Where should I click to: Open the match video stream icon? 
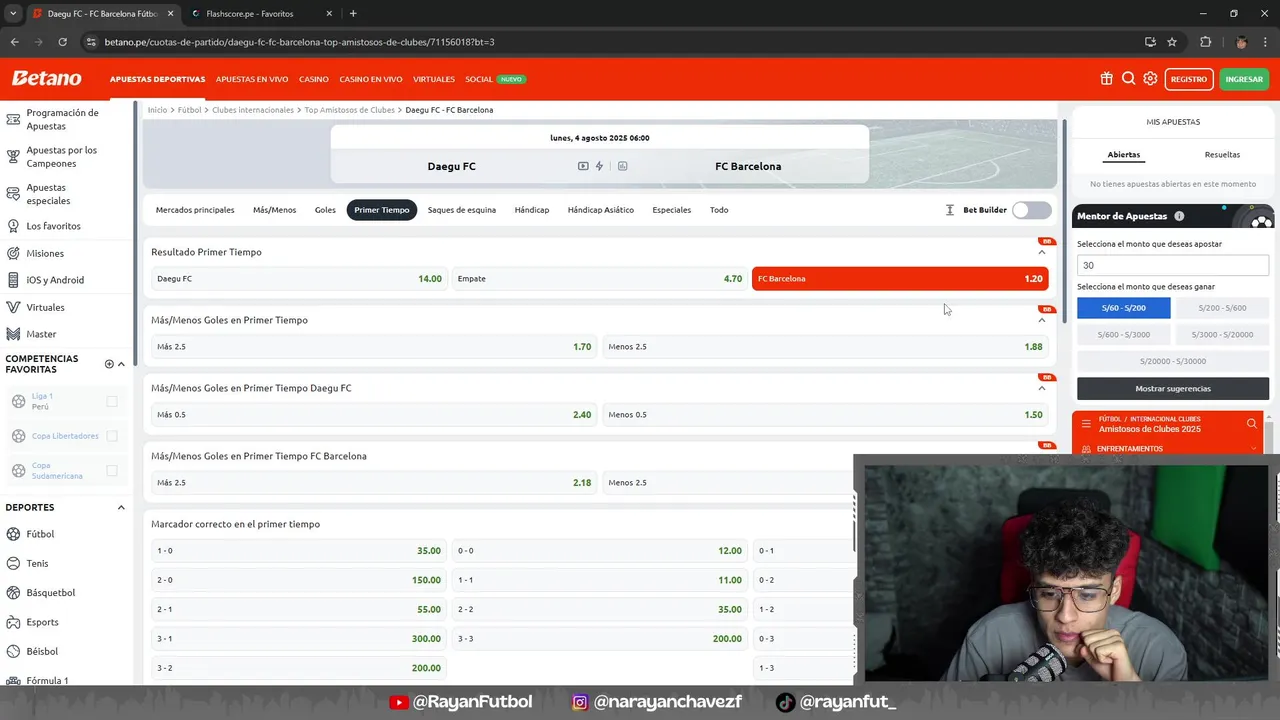[583, 166]
